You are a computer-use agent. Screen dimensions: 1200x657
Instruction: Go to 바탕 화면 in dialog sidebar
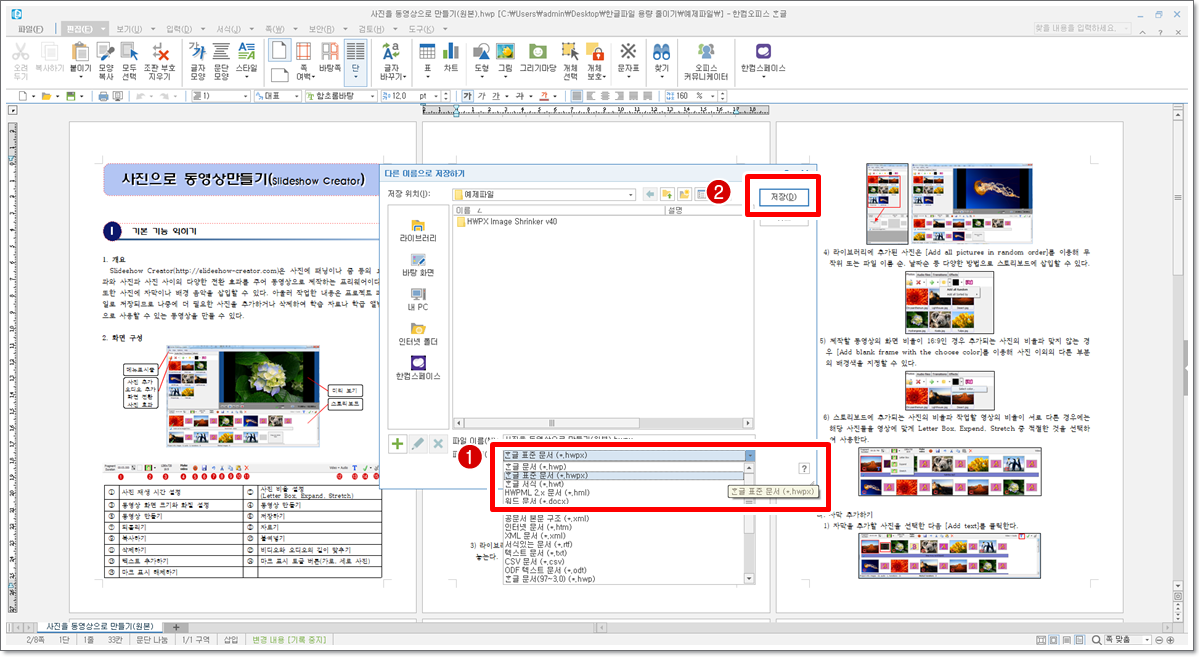pyautogui.click(x=418, y=265)
